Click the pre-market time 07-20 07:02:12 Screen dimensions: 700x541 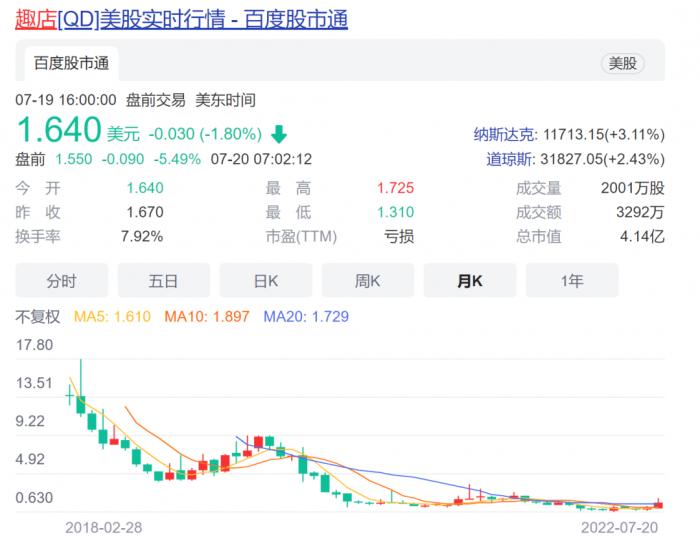[261, 159]
